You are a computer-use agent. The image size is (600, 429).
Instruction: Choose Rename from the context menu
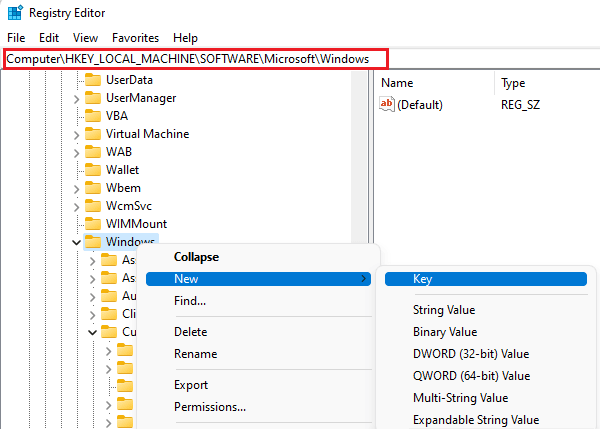pyautogui.click(x=195, y=354)
